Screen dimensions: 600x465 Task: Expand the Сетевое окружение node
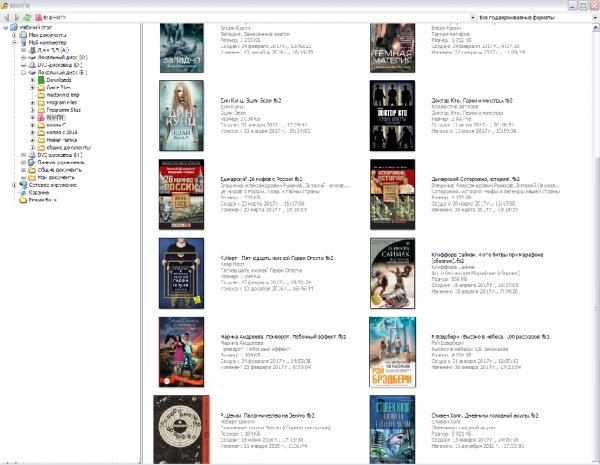(x=15, y=185)
